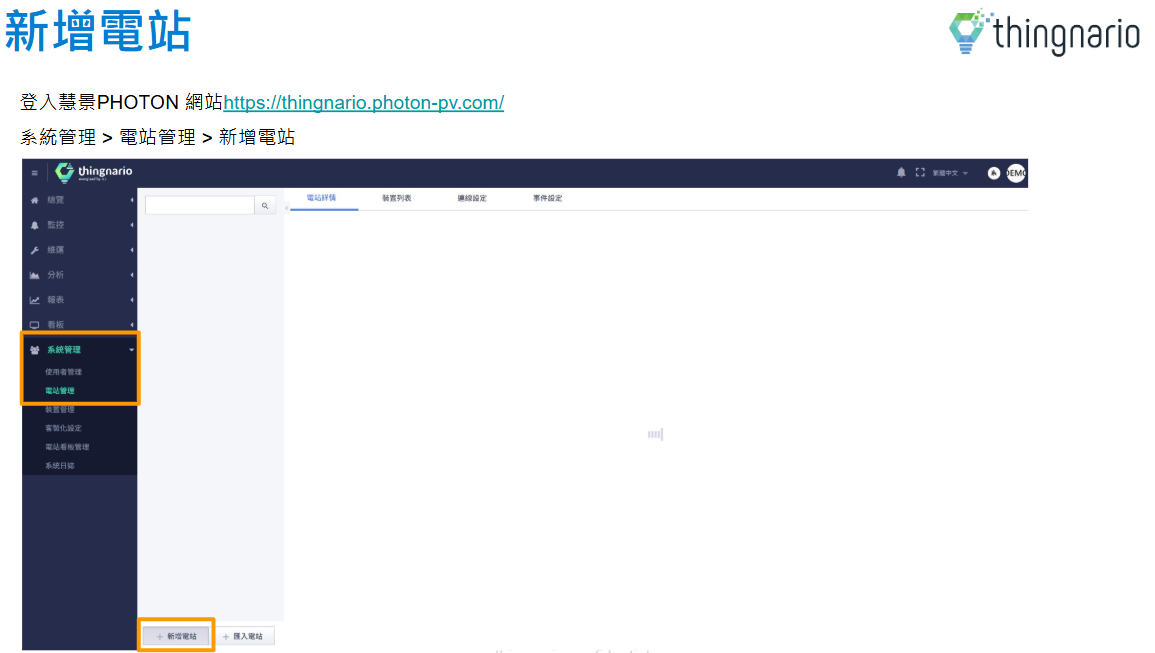
Task: Expand the 報表 menu arrow
Action: coord(132,300)
